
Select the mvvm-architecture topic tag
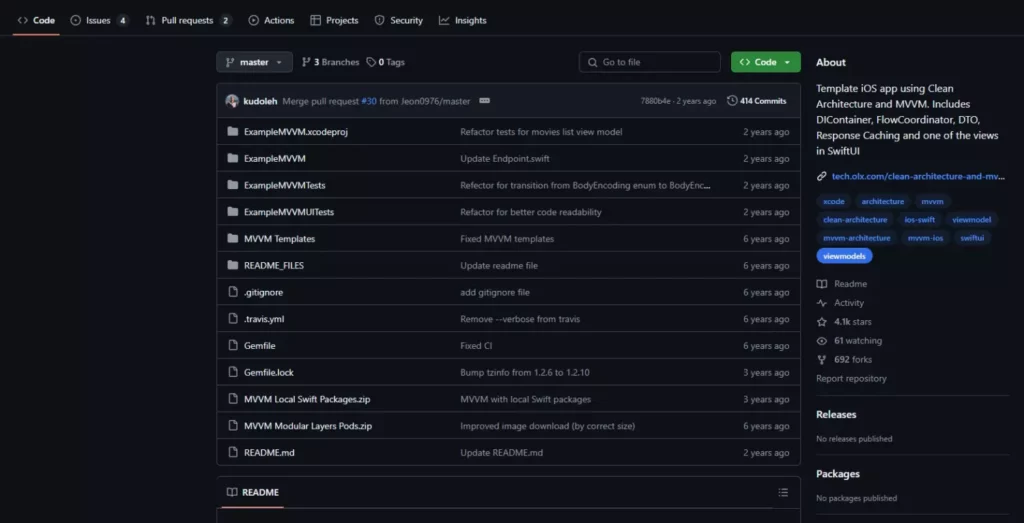856,238
